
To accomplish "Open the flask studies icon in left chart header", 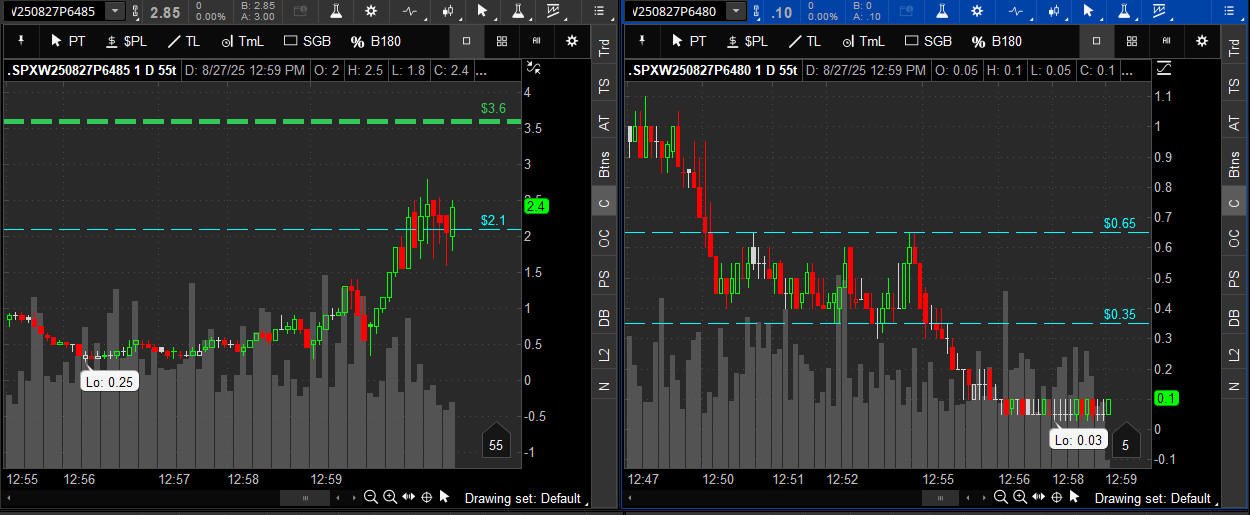I will [x=334, y=11].
